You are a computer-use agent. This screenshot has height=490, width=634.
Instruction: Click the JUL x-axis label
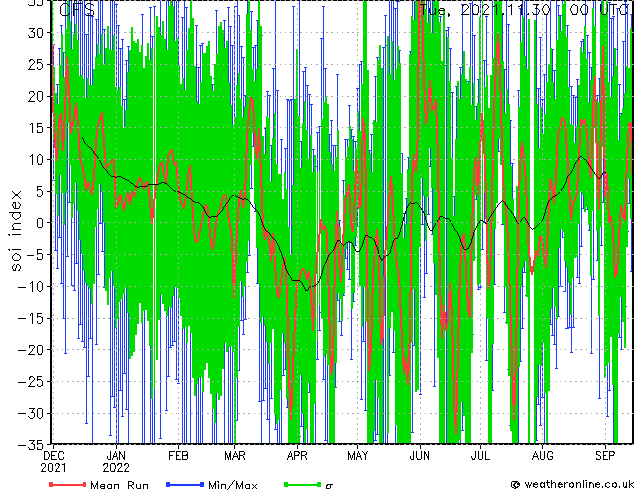(x=480, y=456)
